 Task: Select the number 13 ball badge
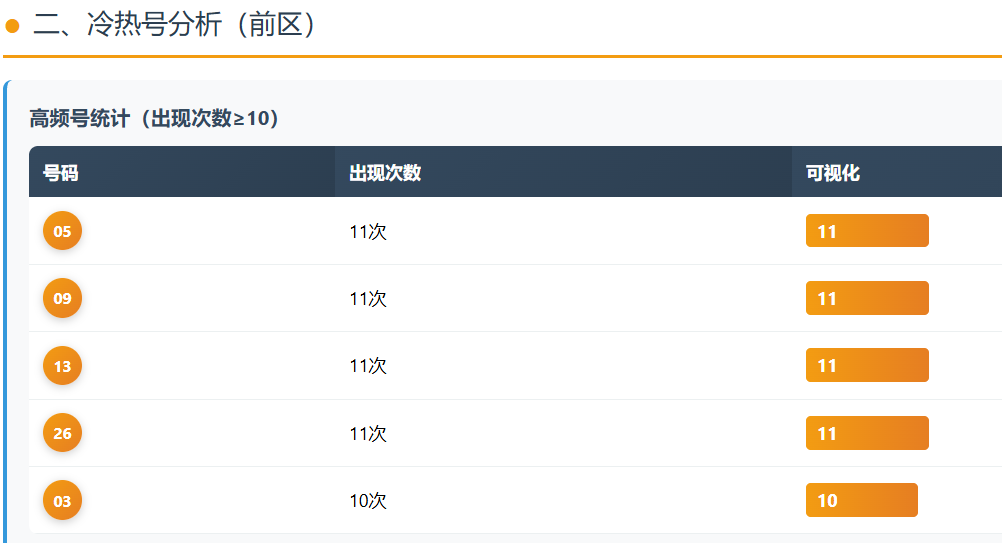tap(62, 366)
